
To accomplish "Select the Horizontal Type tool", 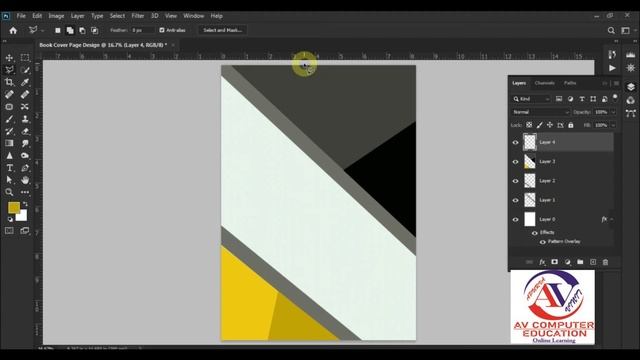I will tap(9, 168).
